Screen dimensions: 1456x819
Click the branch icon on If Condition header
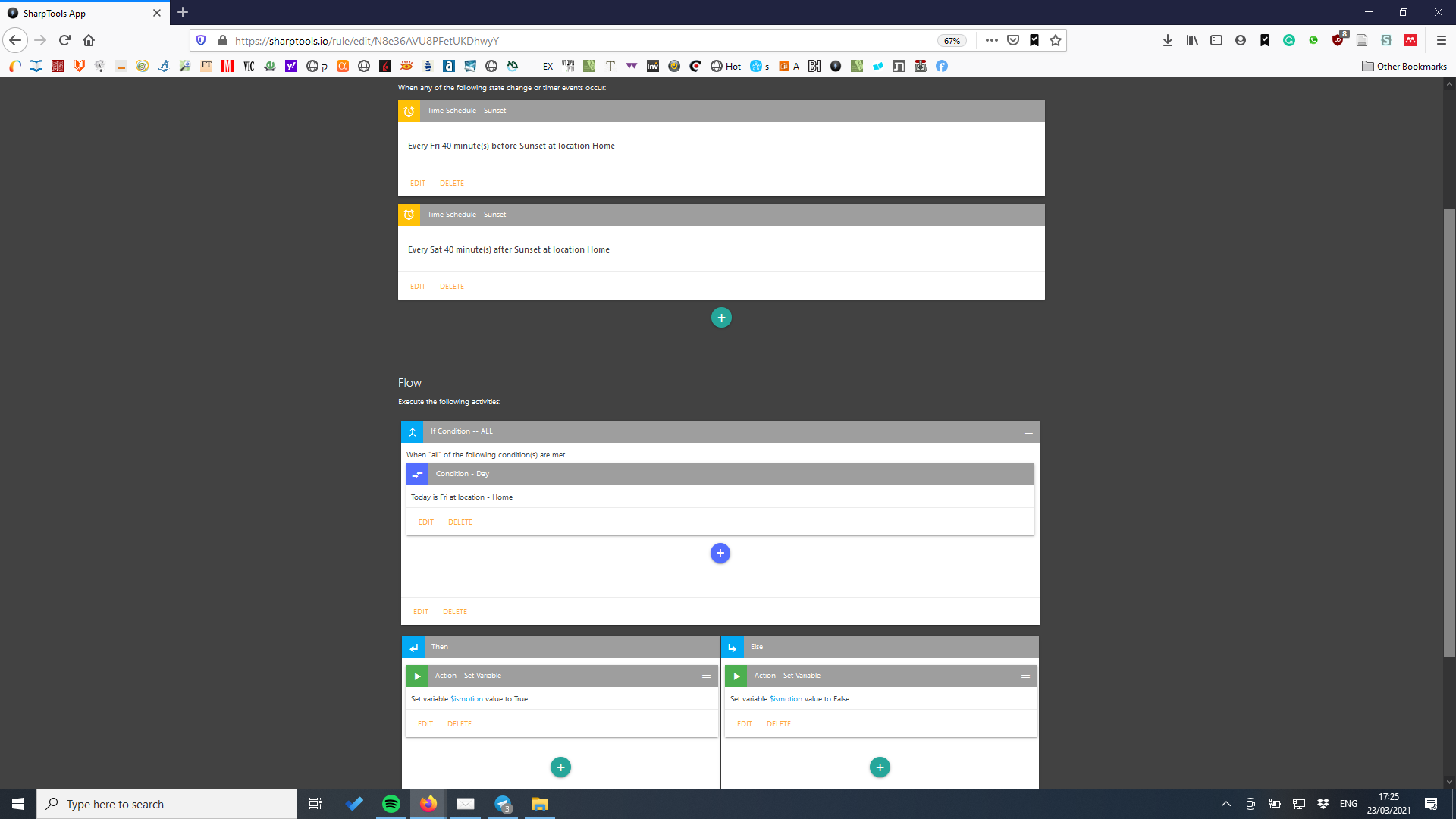click(x=413, y=431)
